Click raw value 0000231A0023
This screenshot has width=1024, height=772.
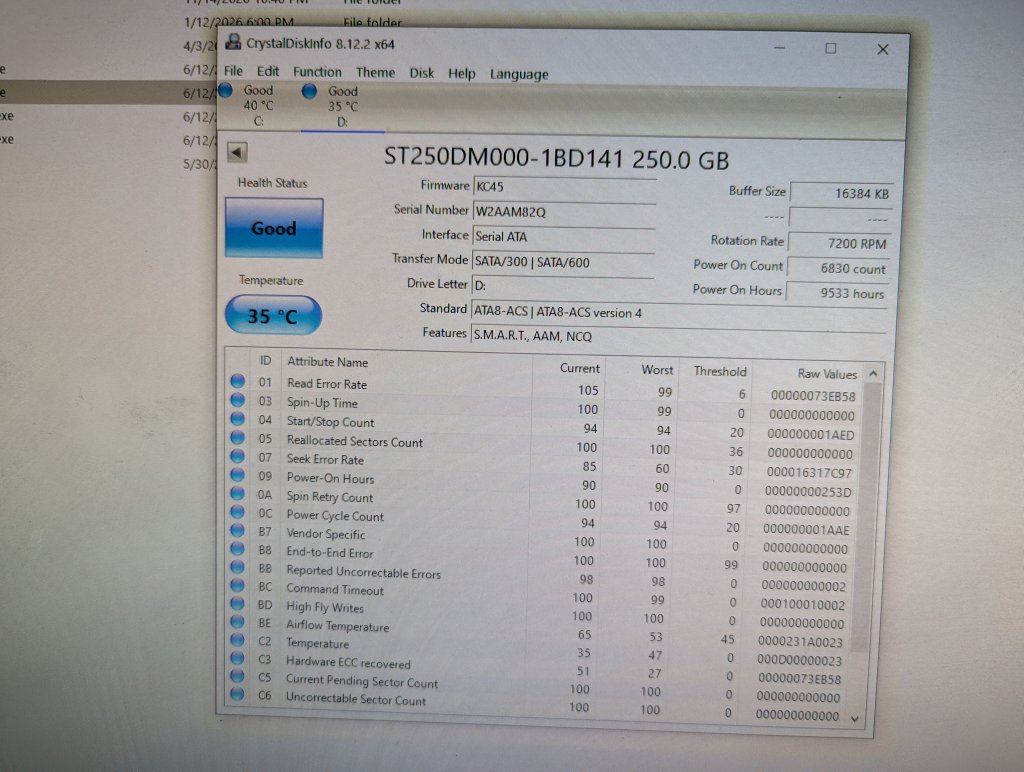(800, 642)
